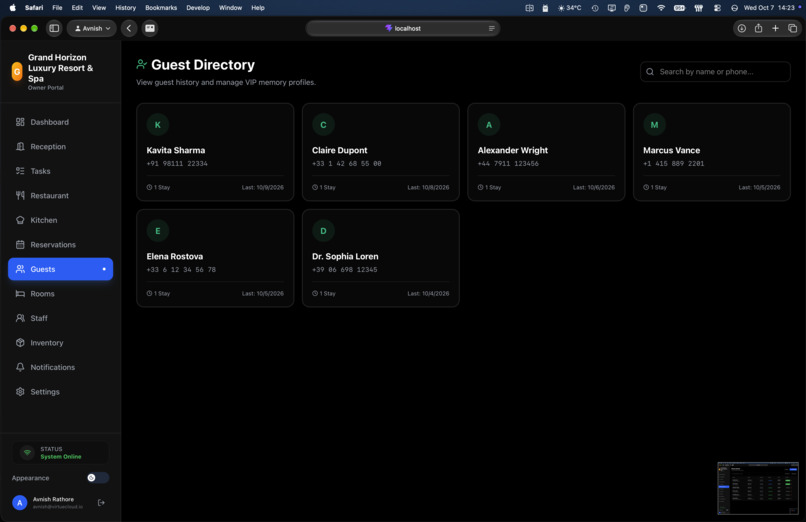Click phone number +44 7911 123456
Screen dimensions: 806x522
[508, 163]
